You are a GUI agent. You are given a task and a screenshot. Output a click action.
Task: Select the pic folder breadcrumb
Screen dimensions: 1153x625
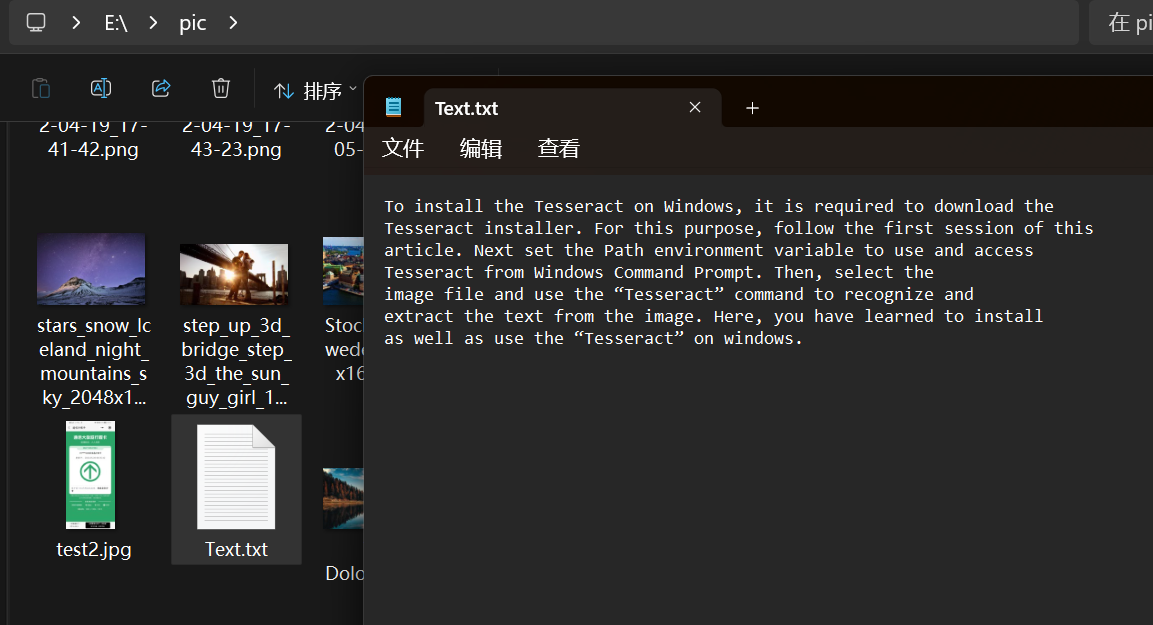pyautogui.click(x=193, y=23)
